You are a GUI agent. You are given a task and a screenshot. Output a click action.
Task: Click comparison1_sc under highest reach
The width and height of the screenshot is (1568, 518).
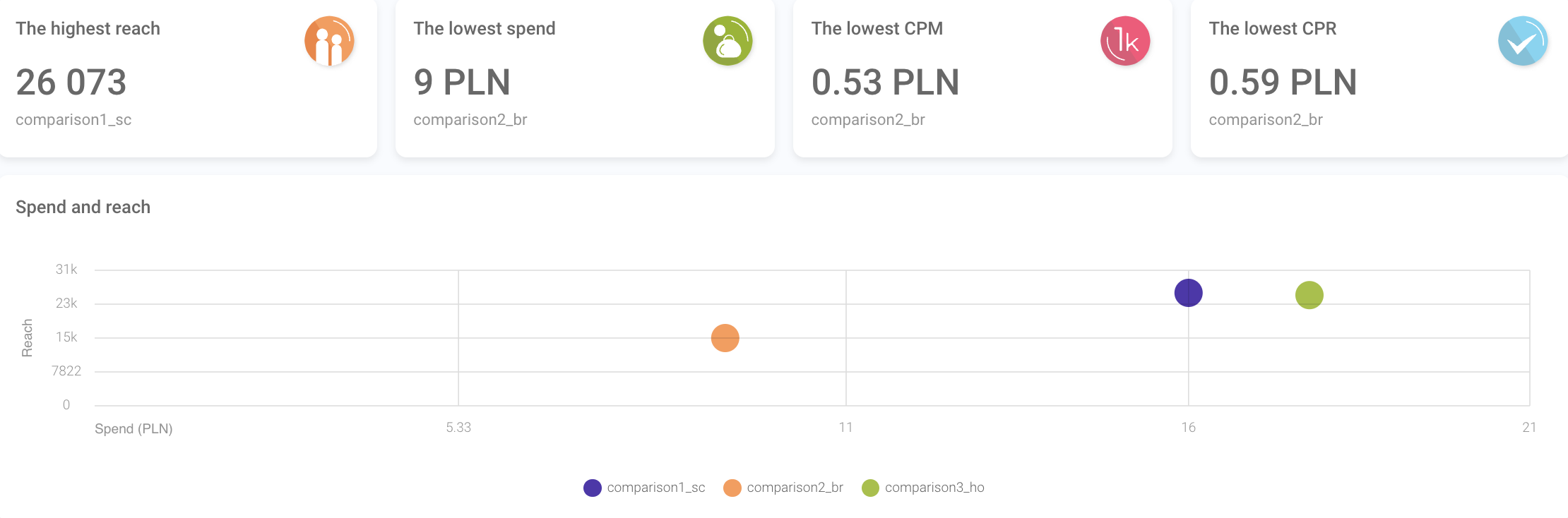click(x=73, y=120)
